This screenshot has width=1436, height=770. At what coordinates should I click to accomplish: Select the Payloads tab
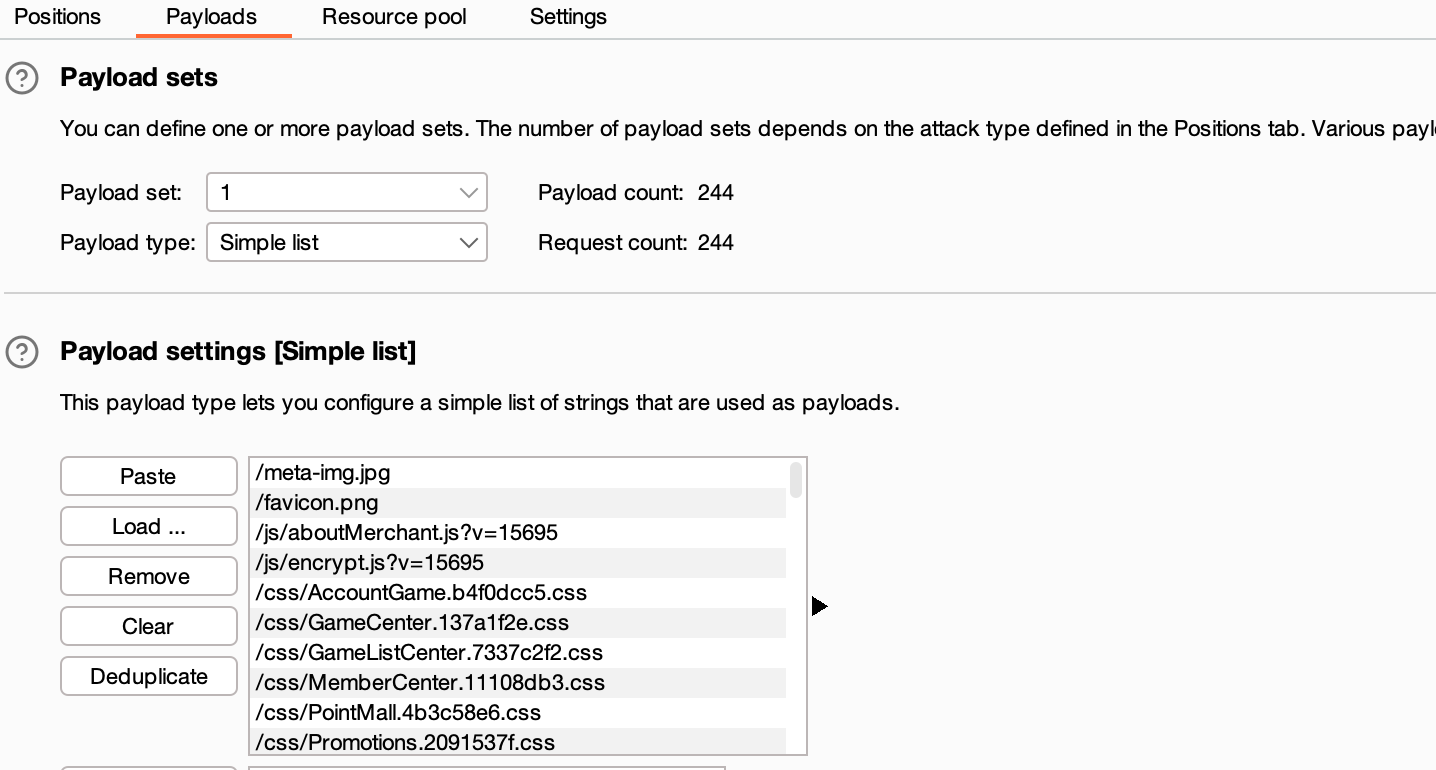point(211,17)
